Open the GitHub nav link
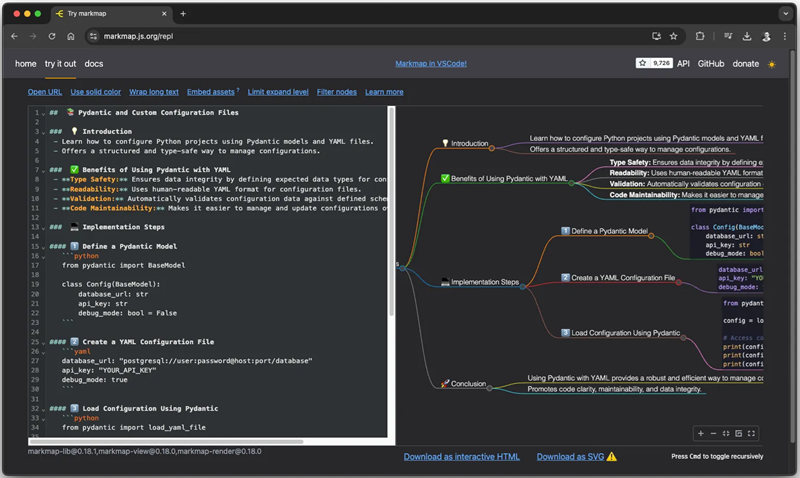This screenshot has width=800, height=478. 711,64
